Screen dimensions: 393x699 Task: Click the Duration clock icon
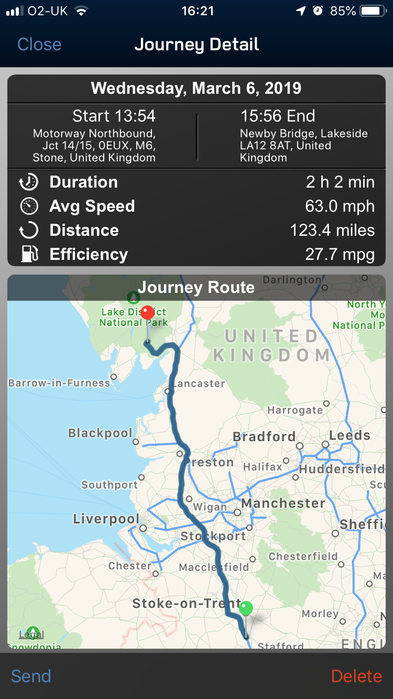coord(29,182)
